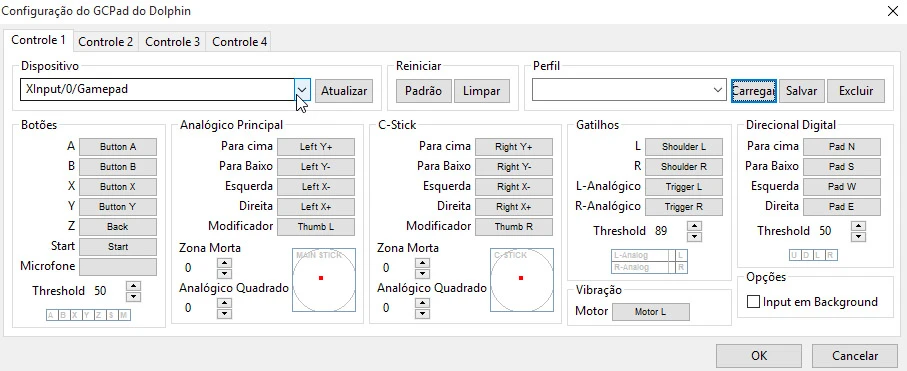Click the Pad S mapping button
Screen dimensions: 907x371
click(842, 167)
